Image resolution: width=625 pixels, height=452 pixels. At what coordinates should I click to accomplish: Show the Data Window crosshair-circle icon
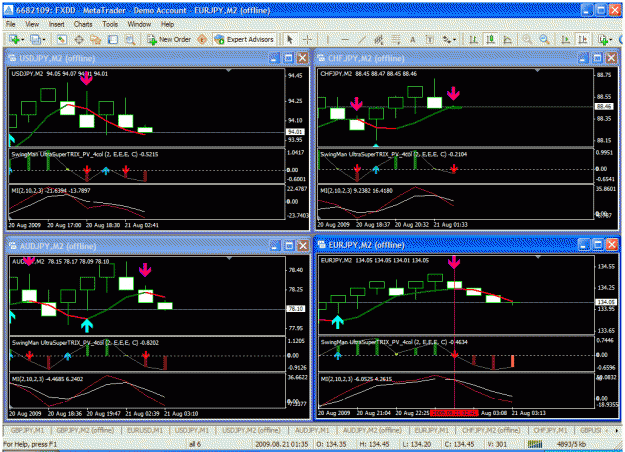click(x=79, y=39)
